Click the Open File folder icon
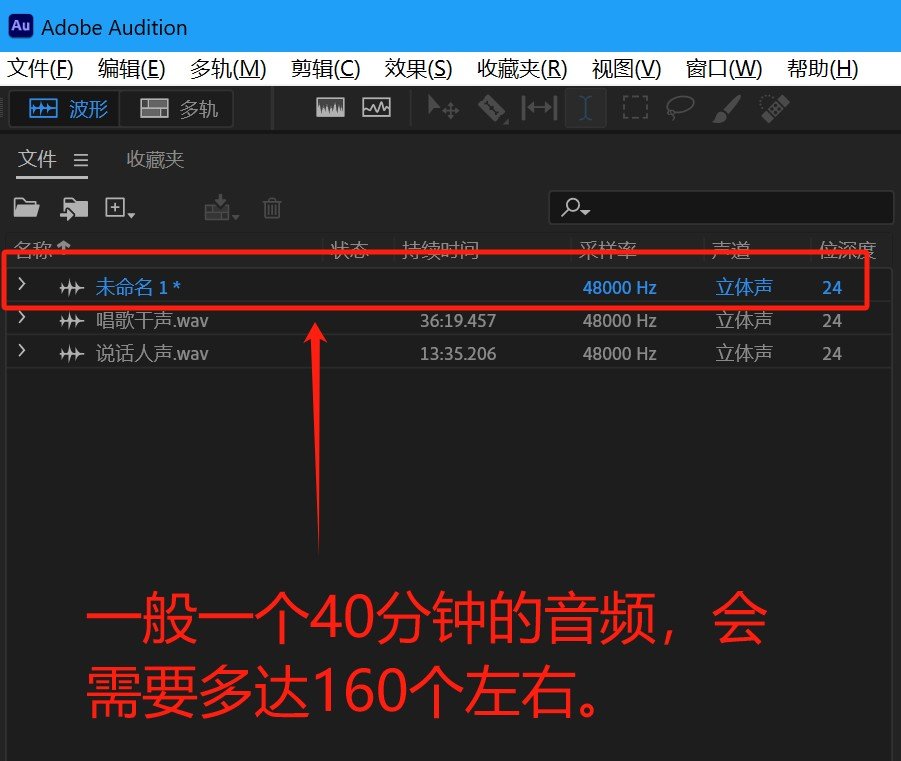 coord(26,208)
